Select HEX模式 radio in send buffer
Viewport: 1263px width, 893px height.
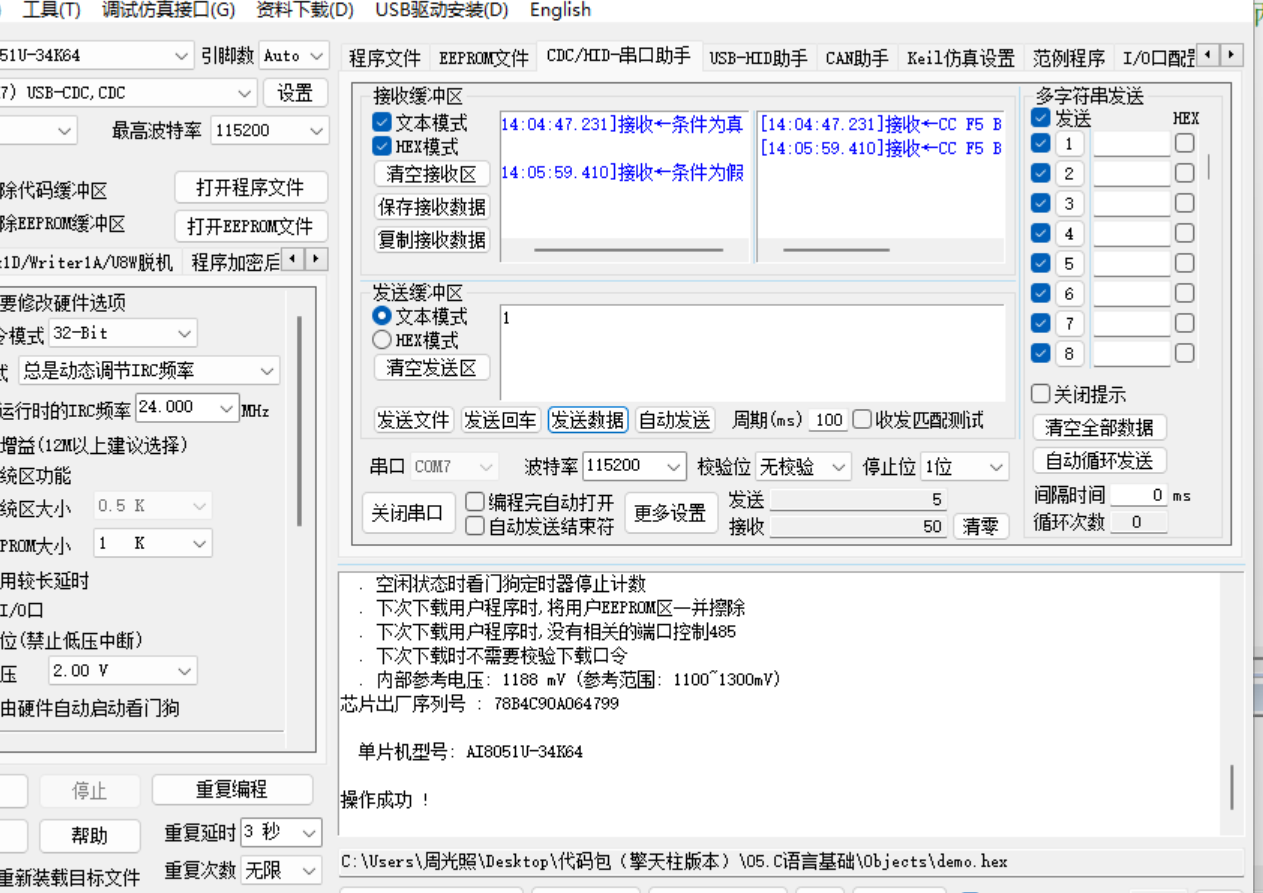[382, 340]
